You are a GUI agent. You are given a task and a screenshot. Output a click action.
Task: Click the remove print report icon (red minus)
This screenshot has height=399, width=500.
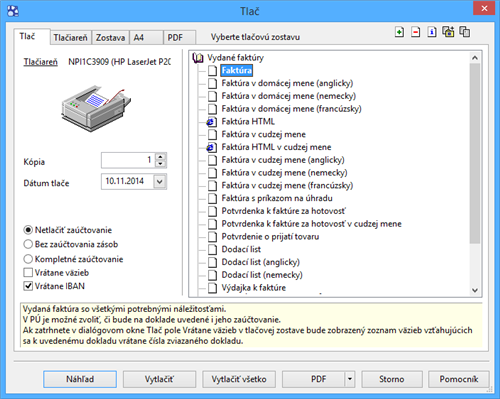pyautogui.click(x=415, y=32)
